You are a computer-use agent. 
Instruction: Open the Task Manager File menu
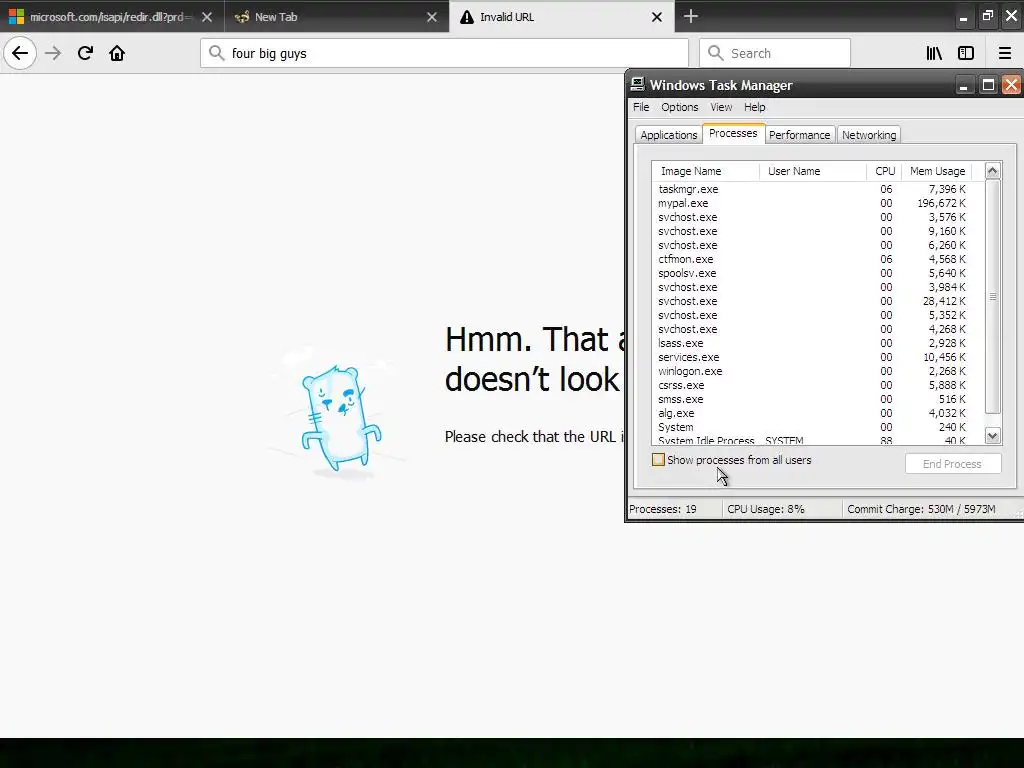[641, 107]
